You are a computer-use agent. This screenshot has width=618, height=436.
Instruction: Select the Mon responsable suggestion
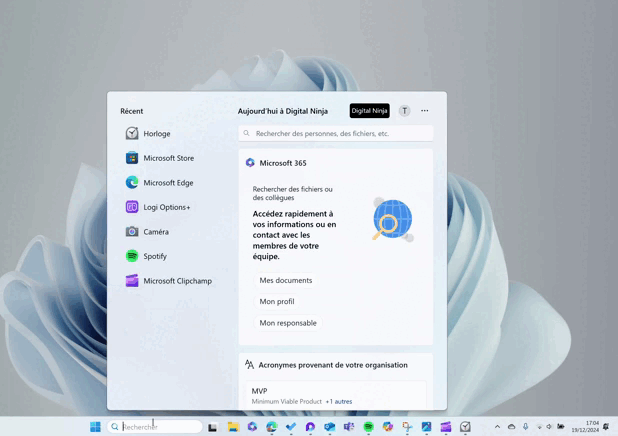click(x=288, y=323)
